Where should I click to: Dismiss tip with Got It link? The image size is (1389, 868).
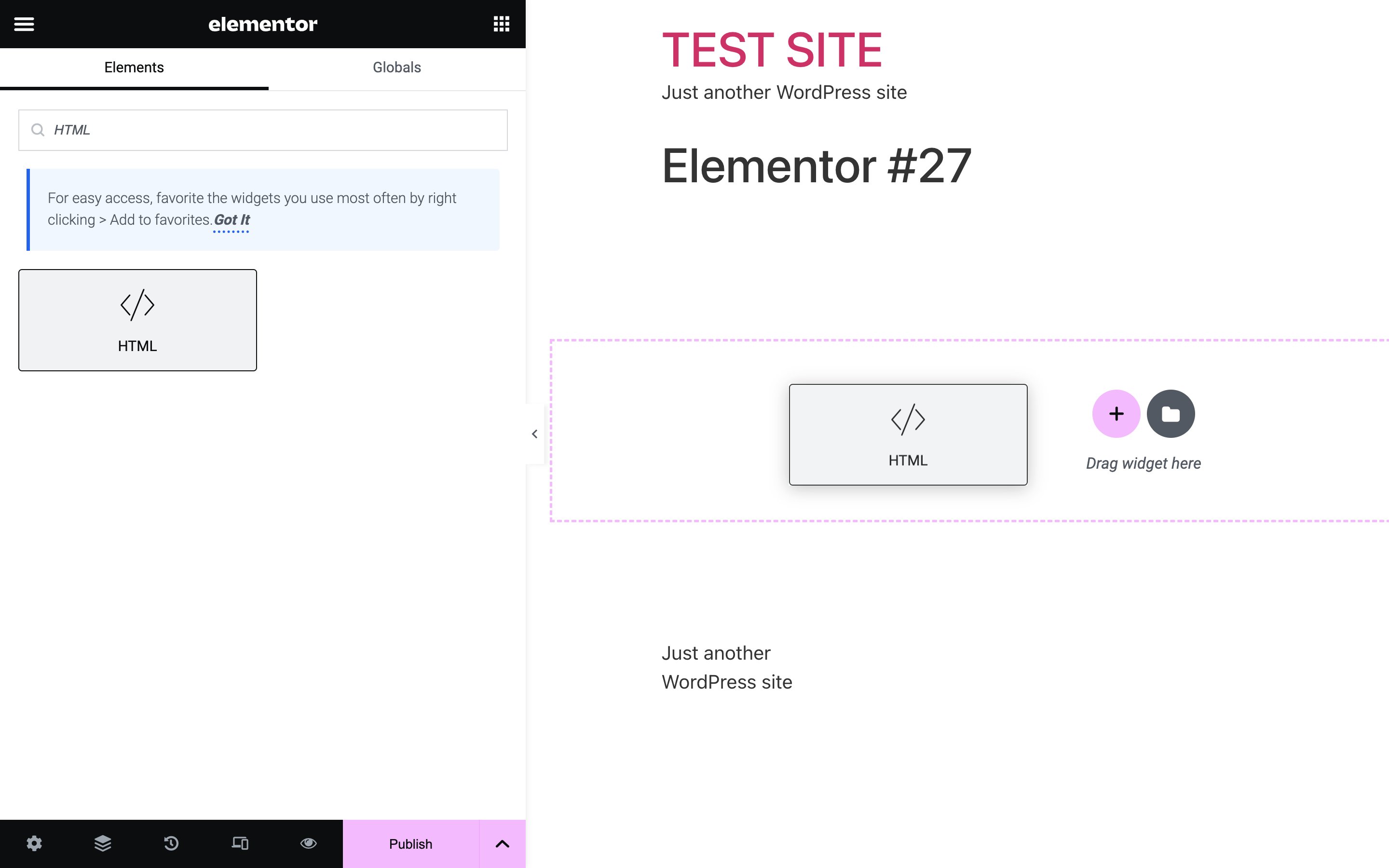pos(231,219)
